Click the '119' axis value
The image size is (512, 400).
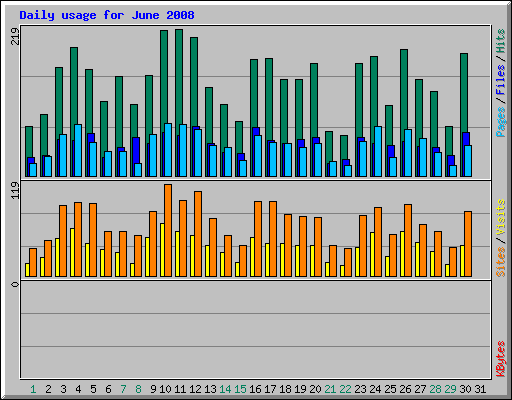tap(15, 190)
